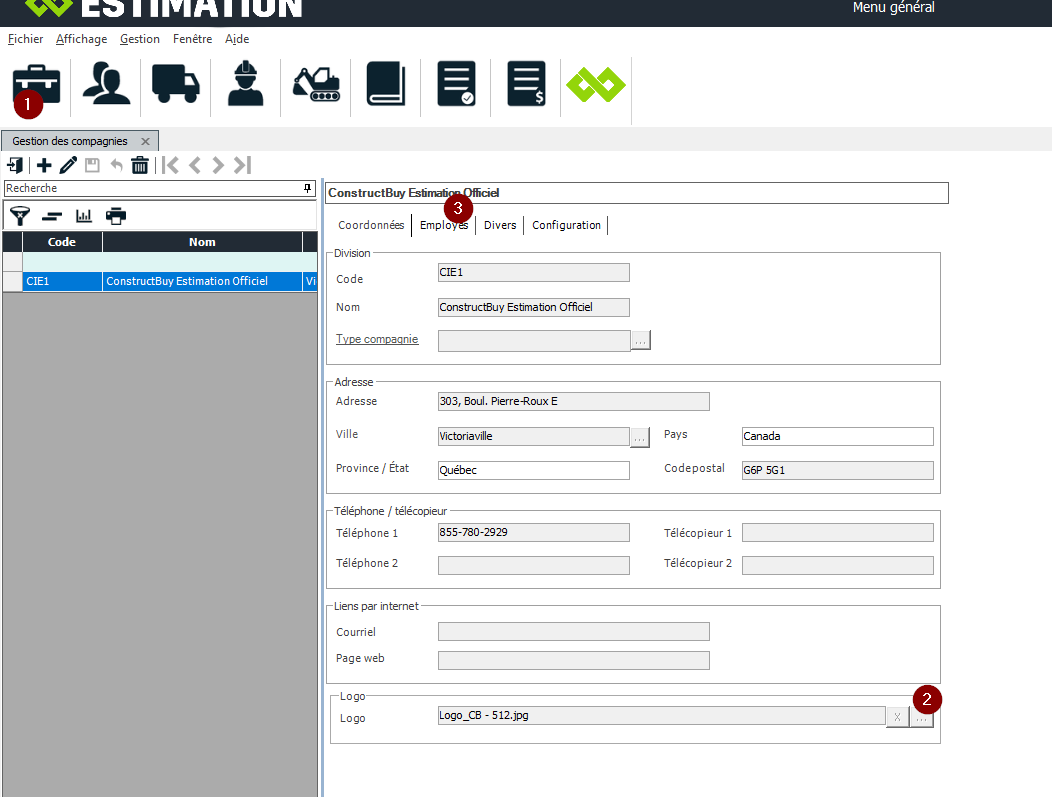Click the Courriel field
The image size is (1052, 797).
[x=574, y=631]
